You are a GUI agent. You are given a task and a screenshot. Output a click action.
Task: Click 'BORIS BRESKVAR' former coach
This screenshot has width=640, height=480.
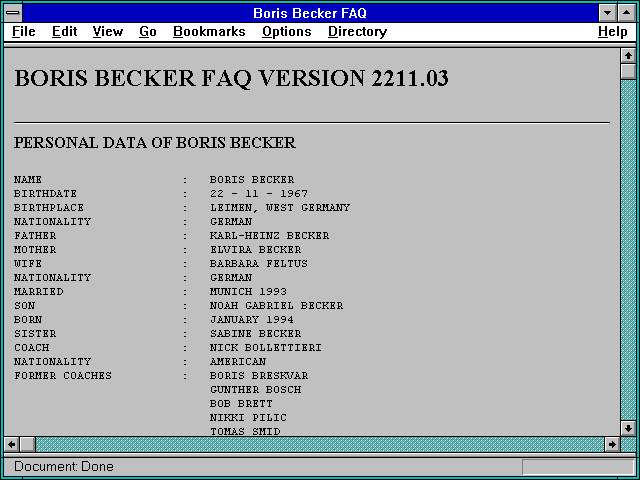click(259, 376)
